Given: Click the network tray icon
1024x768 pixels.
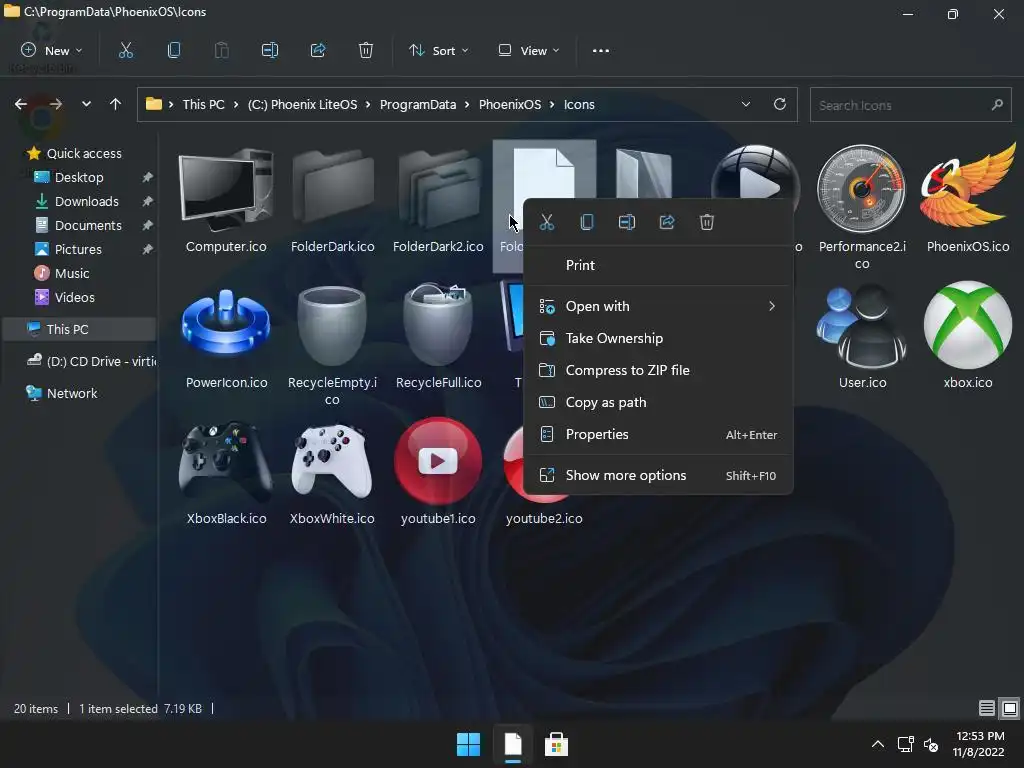Looking at the screenshot, I should click(x=905, y=744).
